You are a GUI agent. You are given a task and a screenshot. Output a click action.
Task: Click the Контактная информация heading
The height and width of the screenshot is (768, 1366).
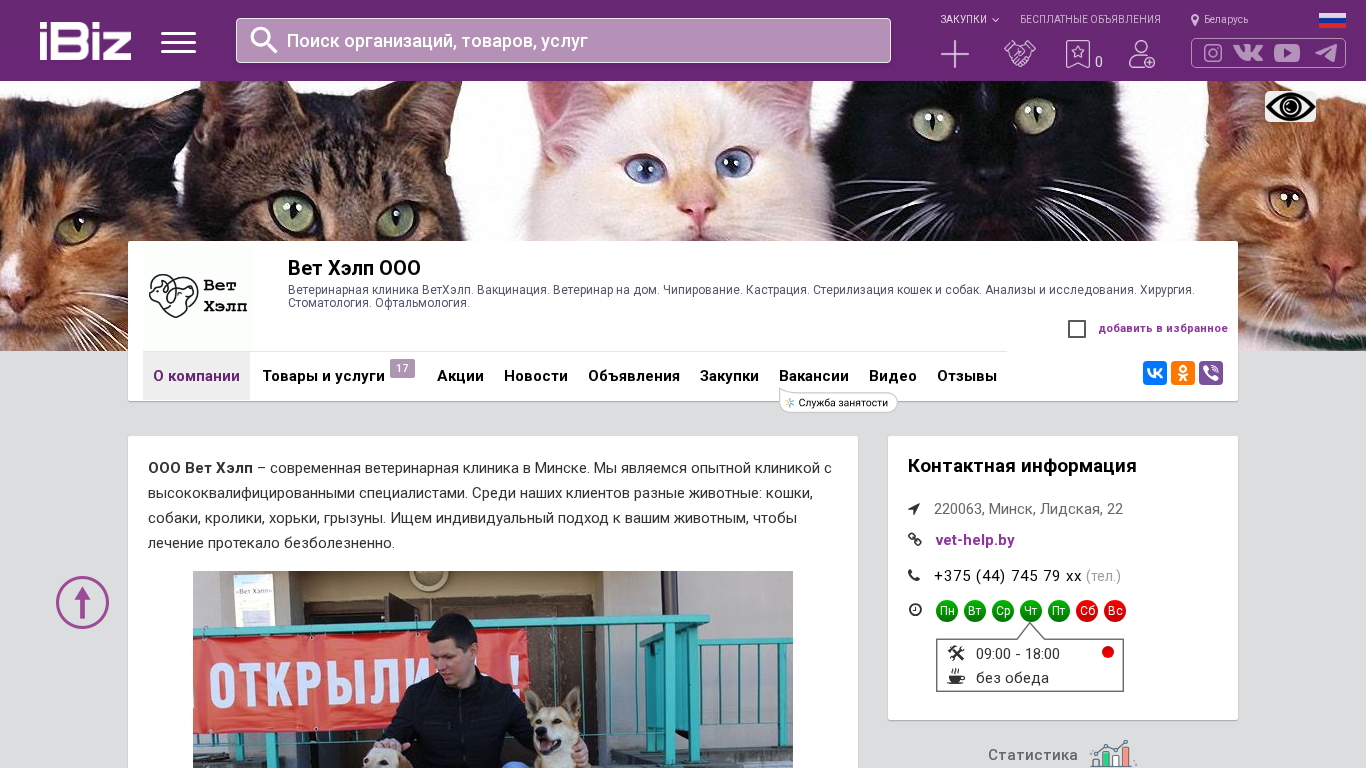click(1022, 466)
